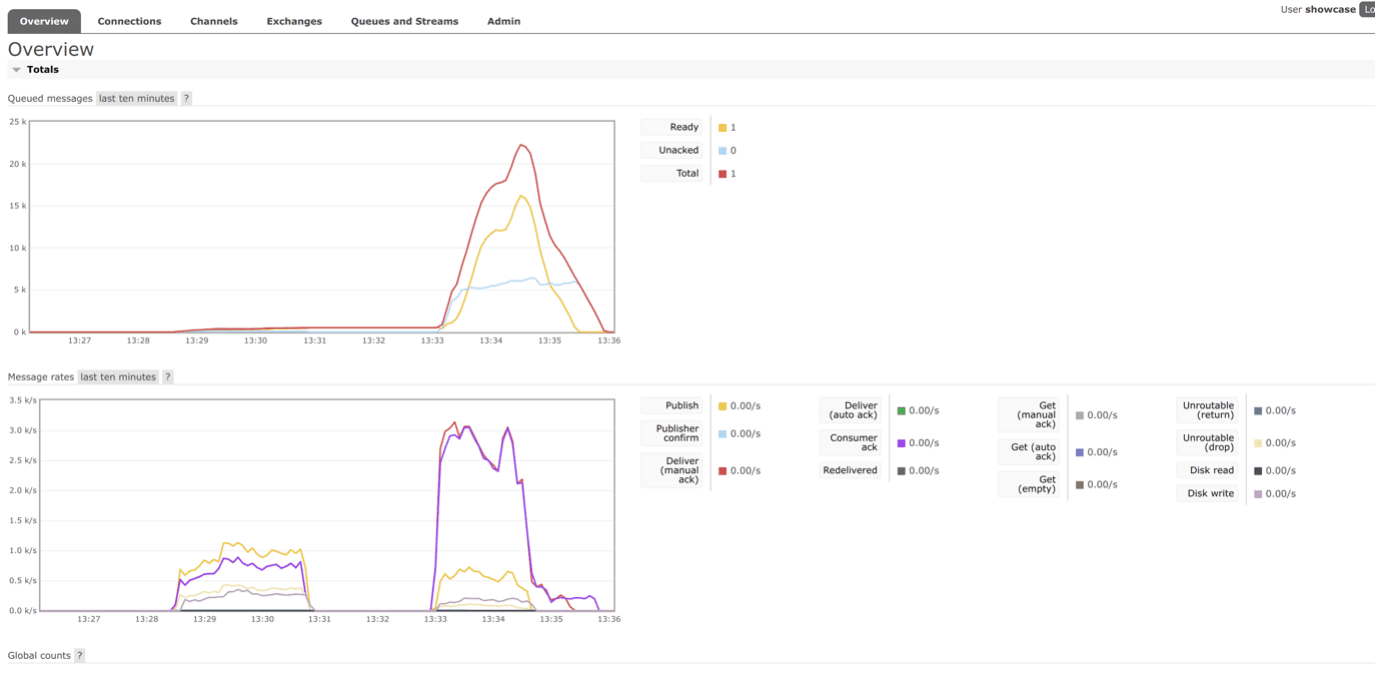The width and height of the screenshot is (1375, 675).
Task: Go to the Exchanges tab
Action: point(294,21)
